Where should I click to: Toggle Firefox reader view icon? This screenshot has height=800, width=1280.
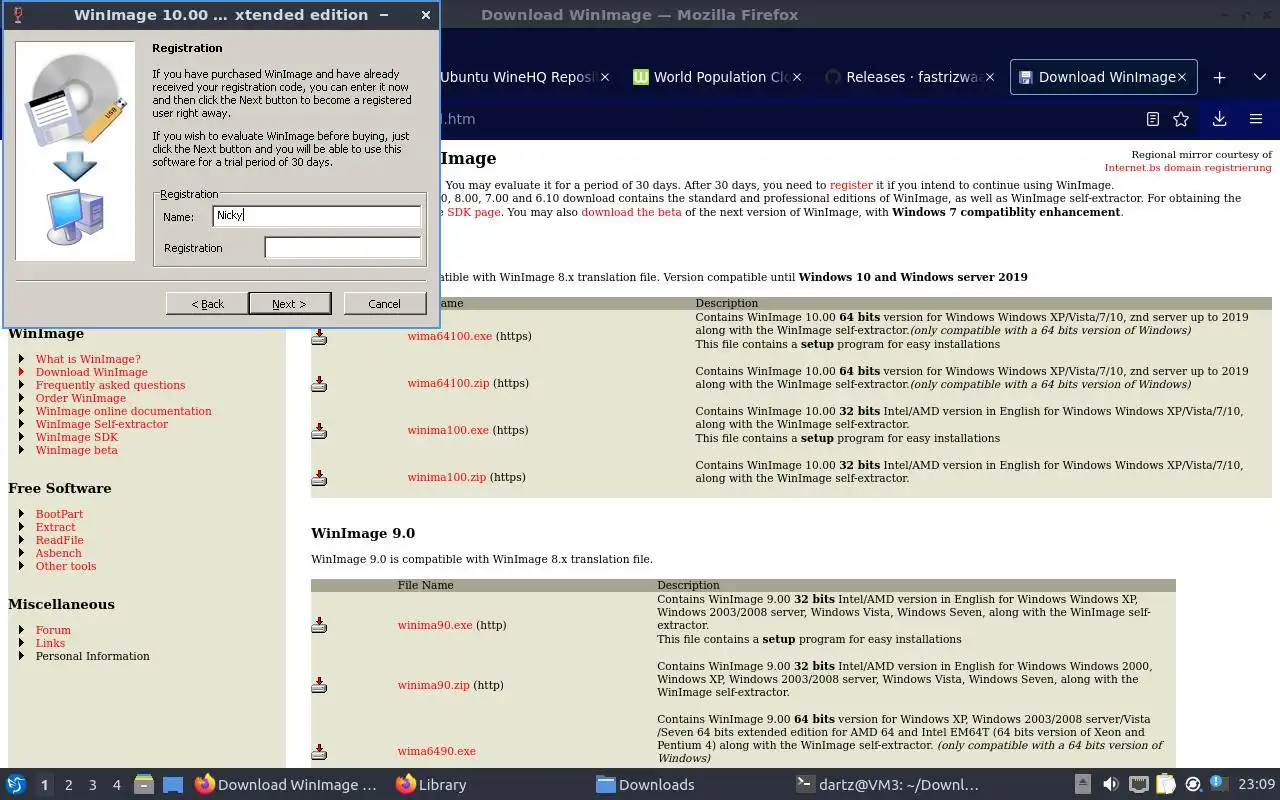click(x=1153, y=119)
